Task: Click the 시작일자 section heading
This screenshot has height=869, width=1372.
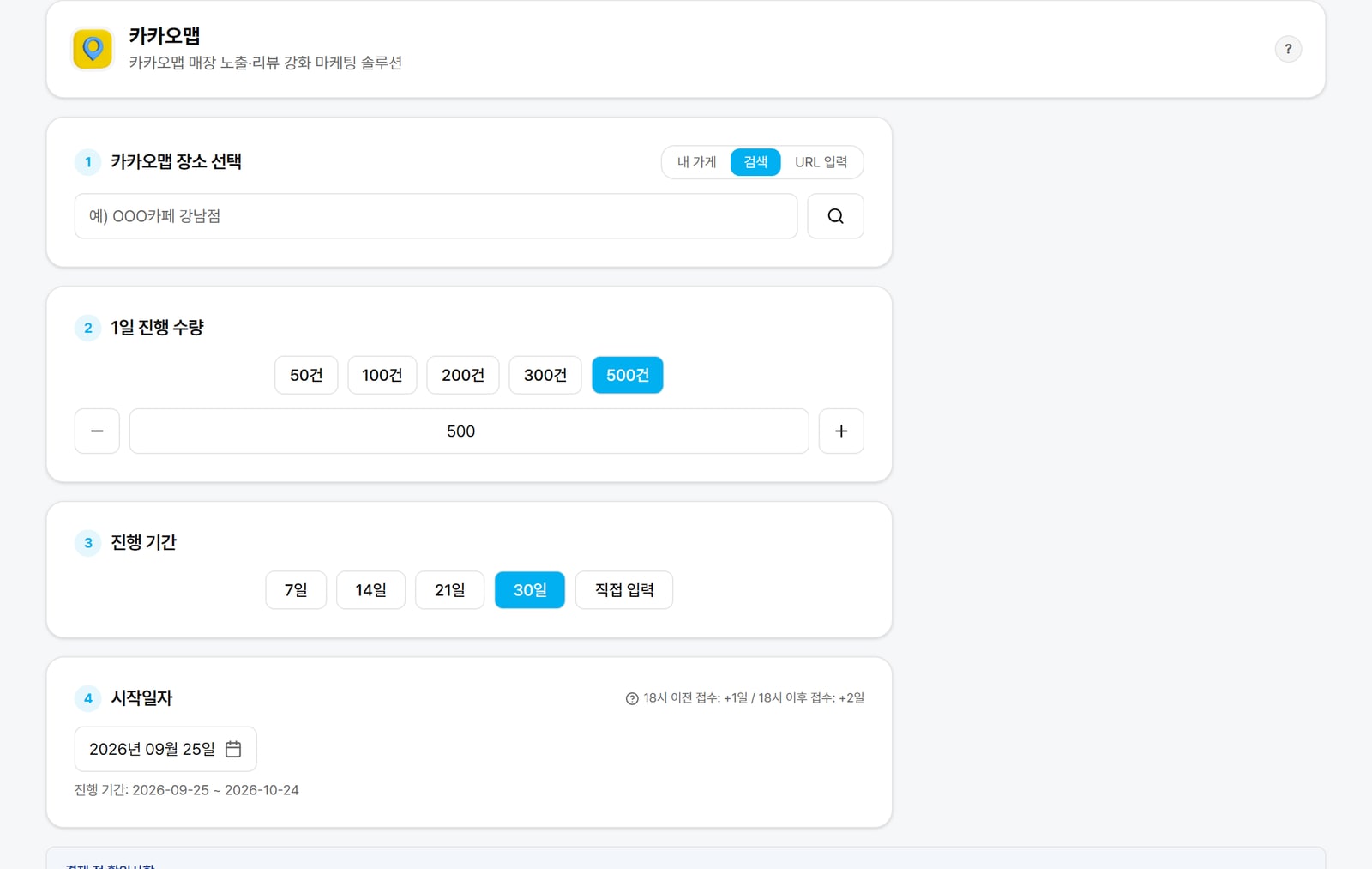Action: click(x=141, y=697)
